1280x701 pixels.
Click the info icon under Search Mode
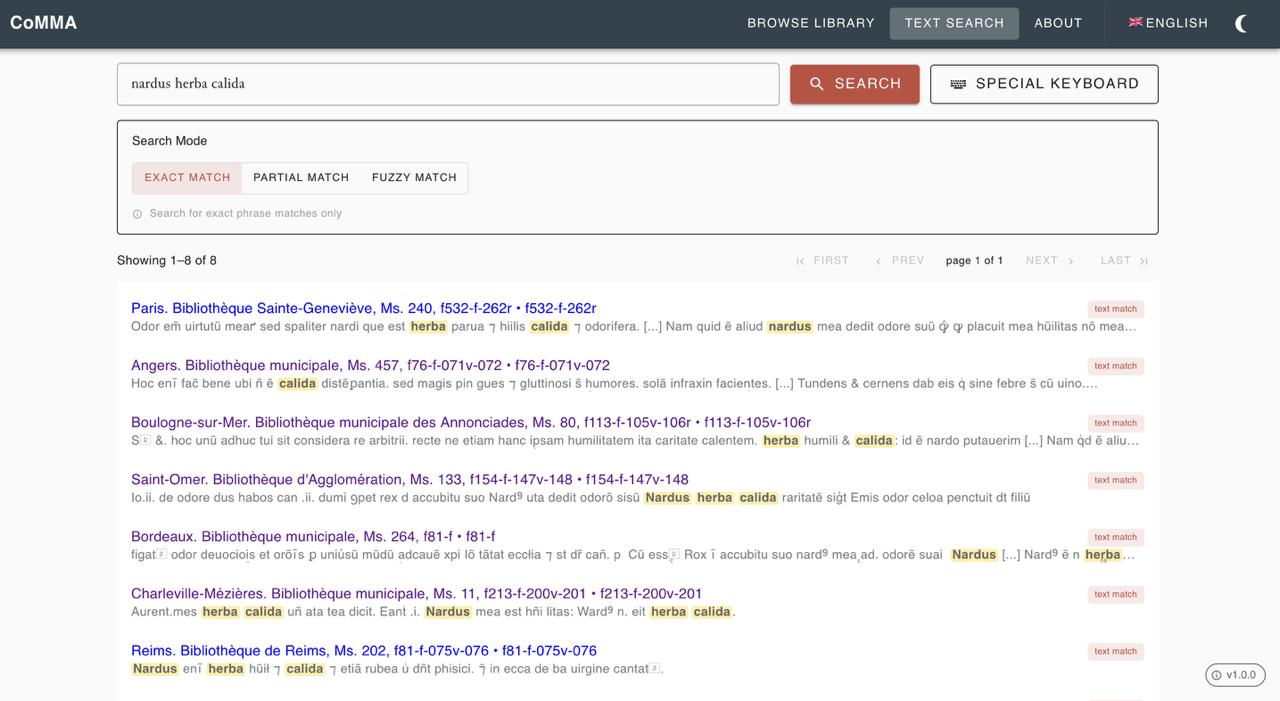coord(138,214)
